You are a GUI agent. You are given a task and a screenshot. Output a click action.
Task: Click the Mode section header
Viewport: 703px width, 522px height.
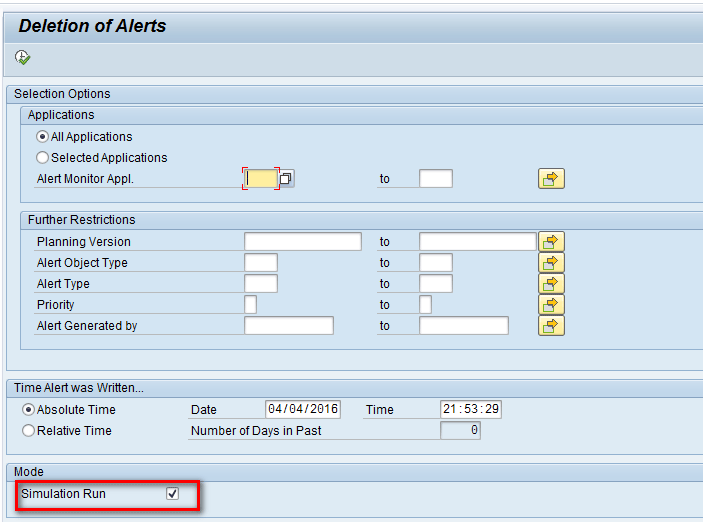click(x=29, y=472)
